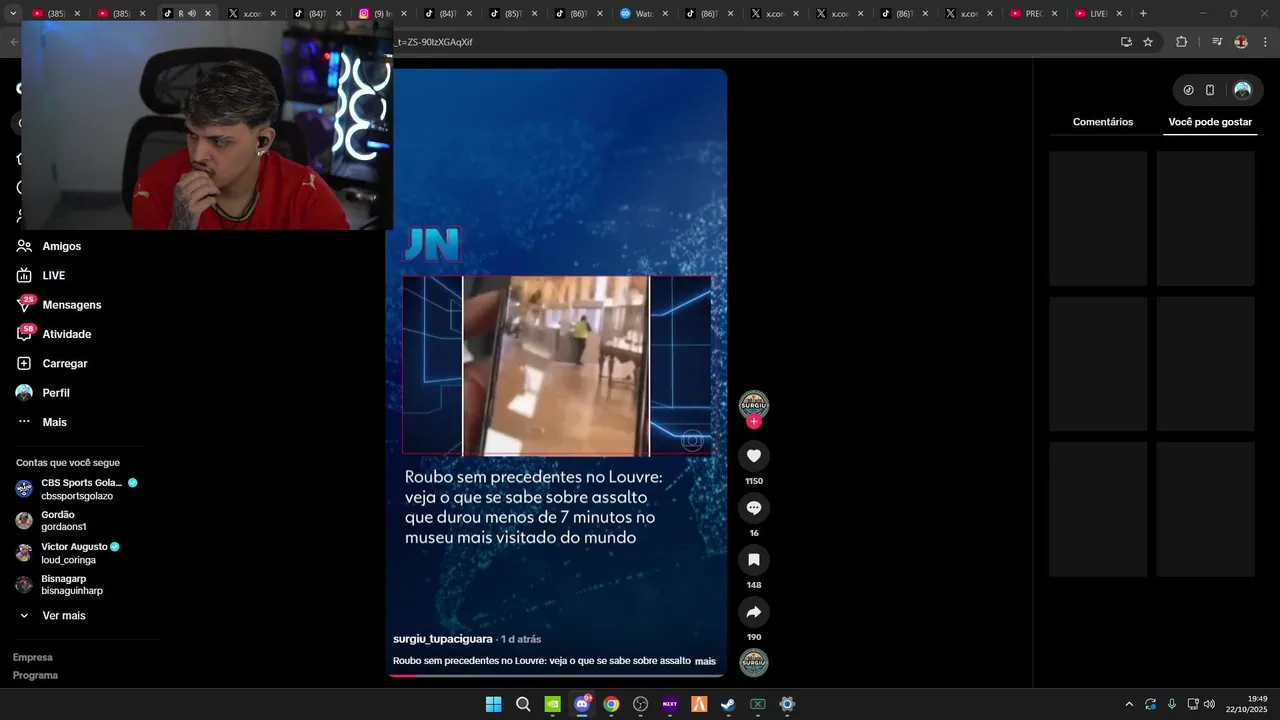Save the video with the bookmark icon

tap(754, 560)
